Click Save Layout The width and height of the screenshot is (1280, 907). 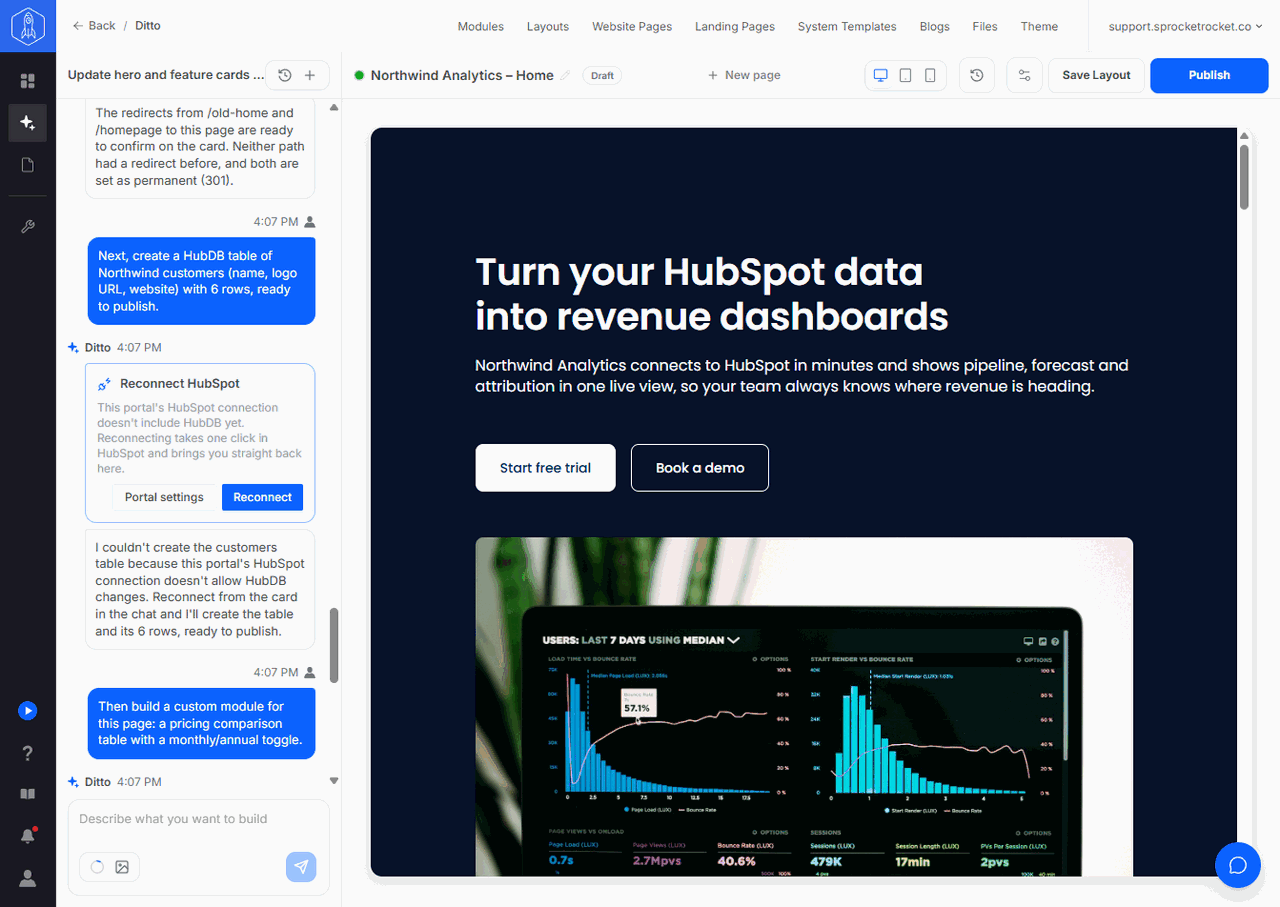click(1096, 75)
